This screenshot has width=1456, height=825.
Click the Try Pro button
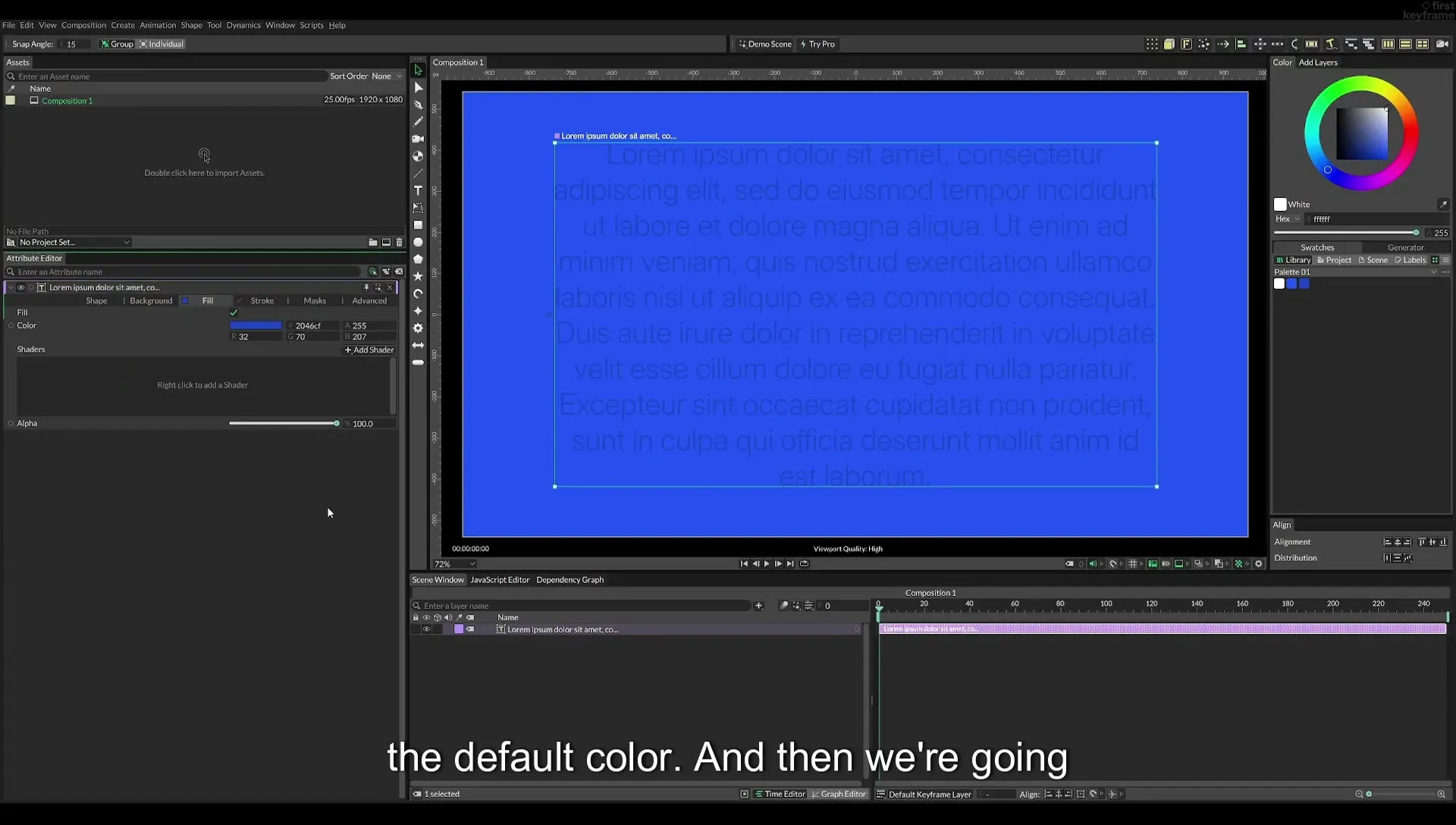click(817, 44)
